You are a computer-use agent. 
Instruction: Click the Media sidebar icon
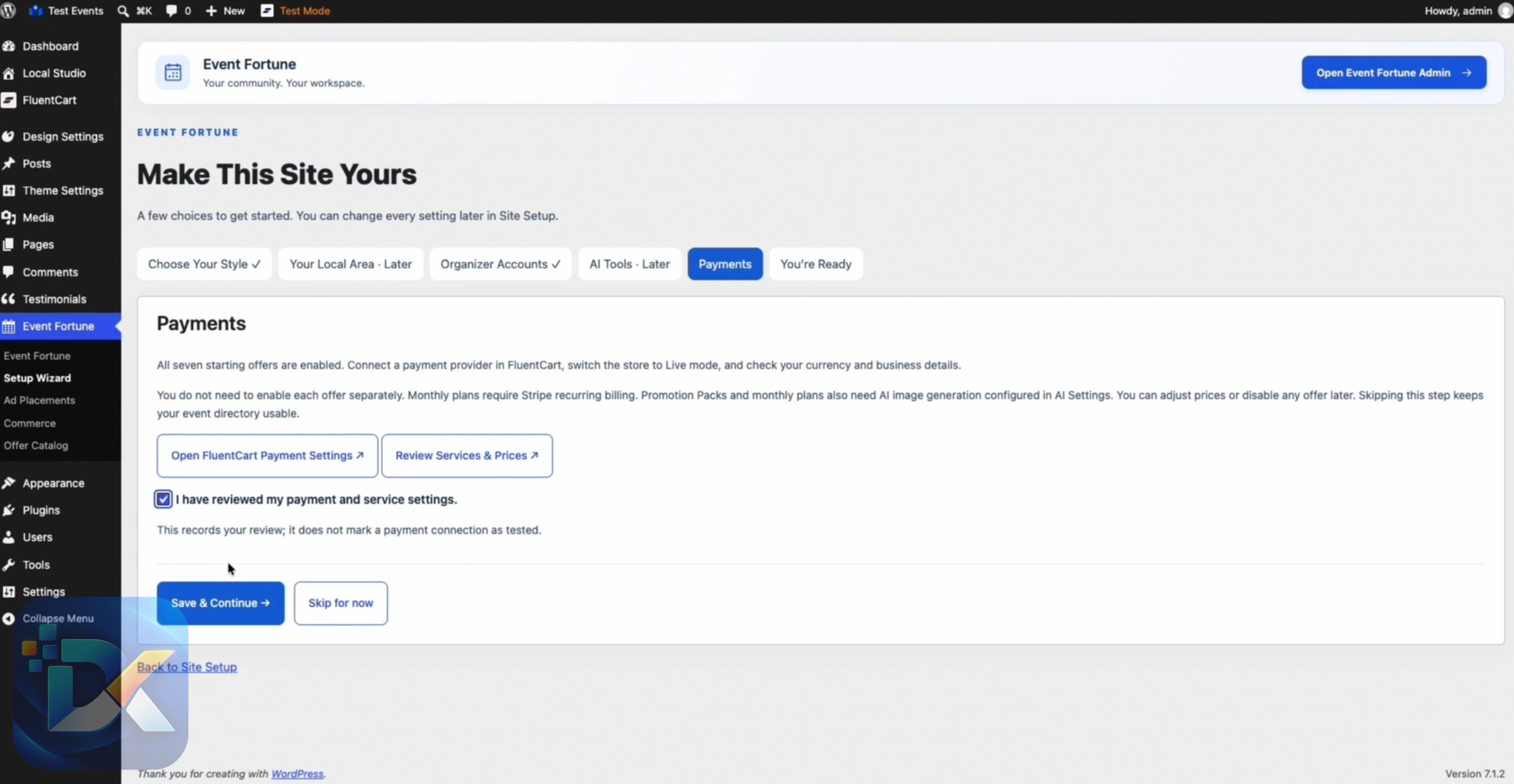[x=9, y=218]
